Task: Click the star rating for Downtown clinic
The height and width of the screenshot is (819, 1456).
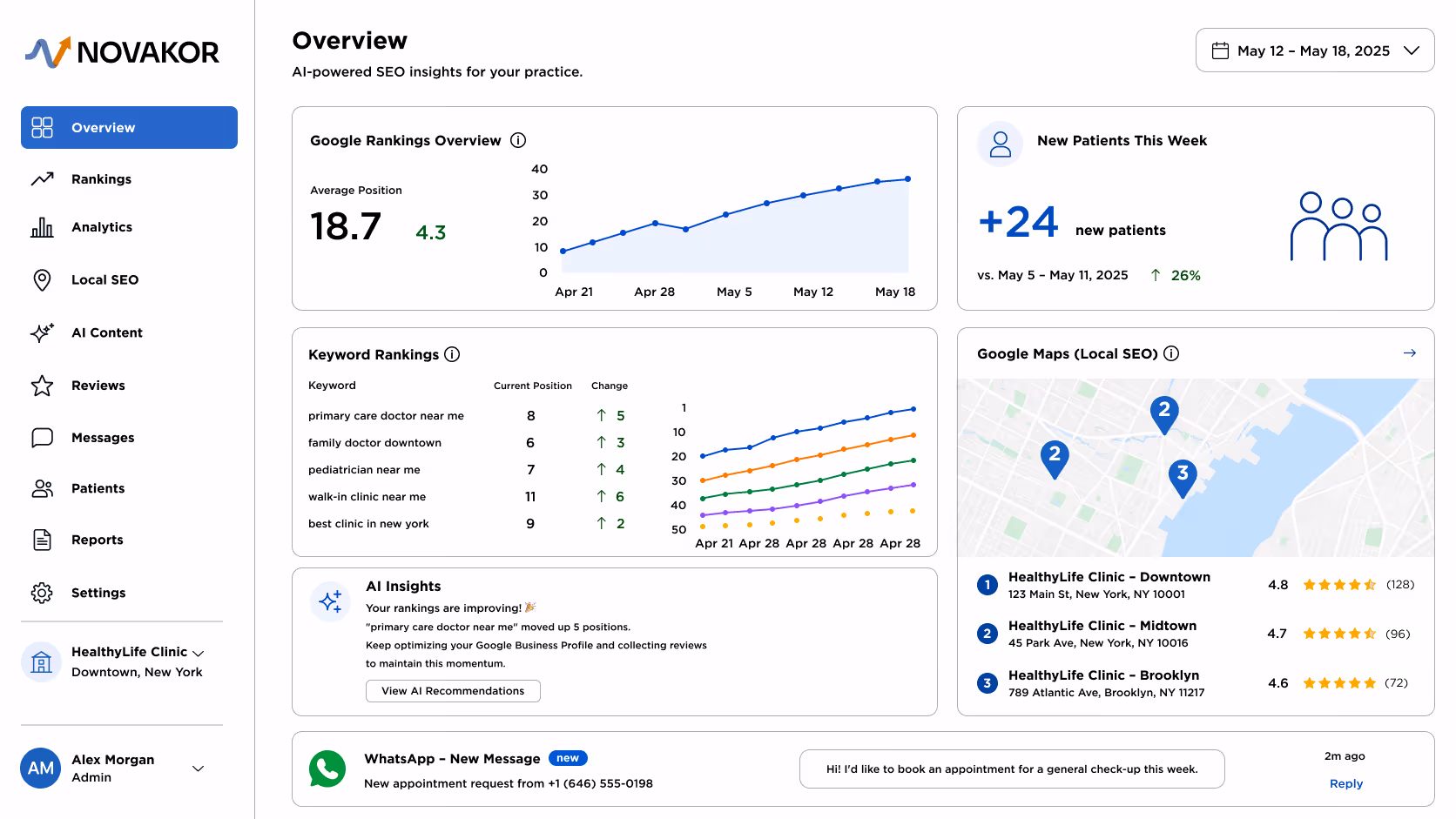Action: [x=1339, y=585]
